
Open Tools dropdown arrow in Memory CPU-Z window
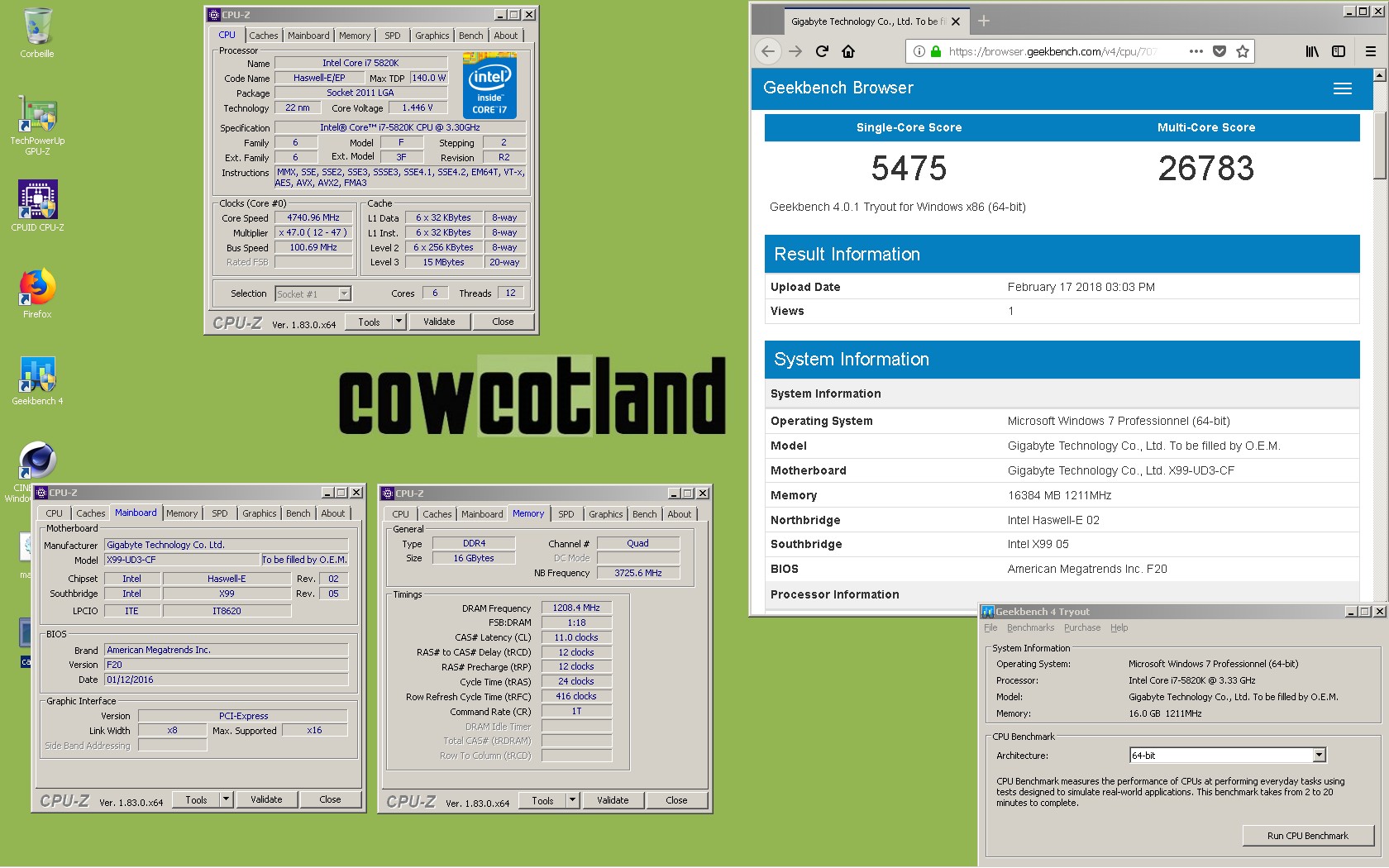point(572,800)
